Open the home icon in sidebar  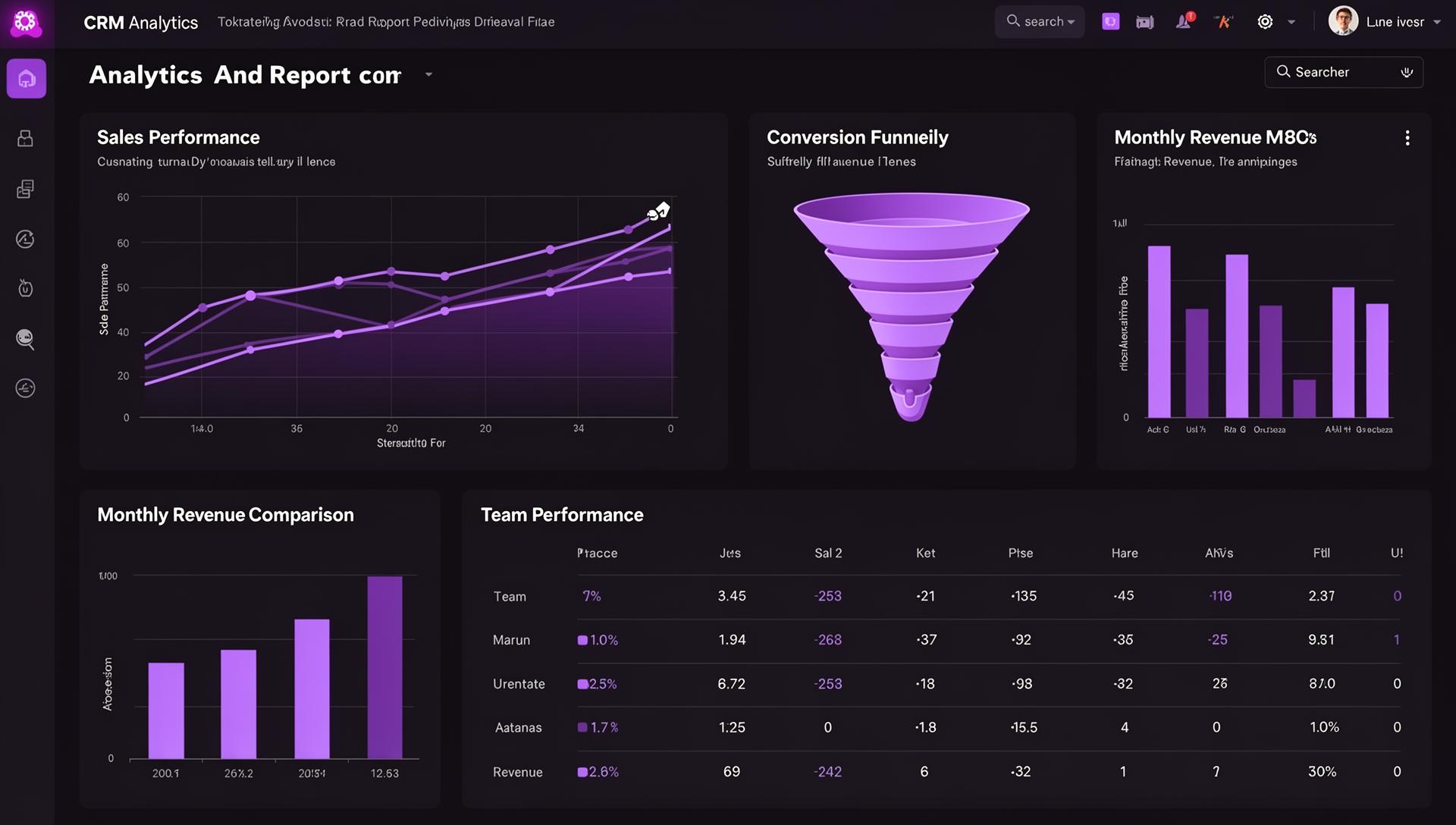point(27,78)
